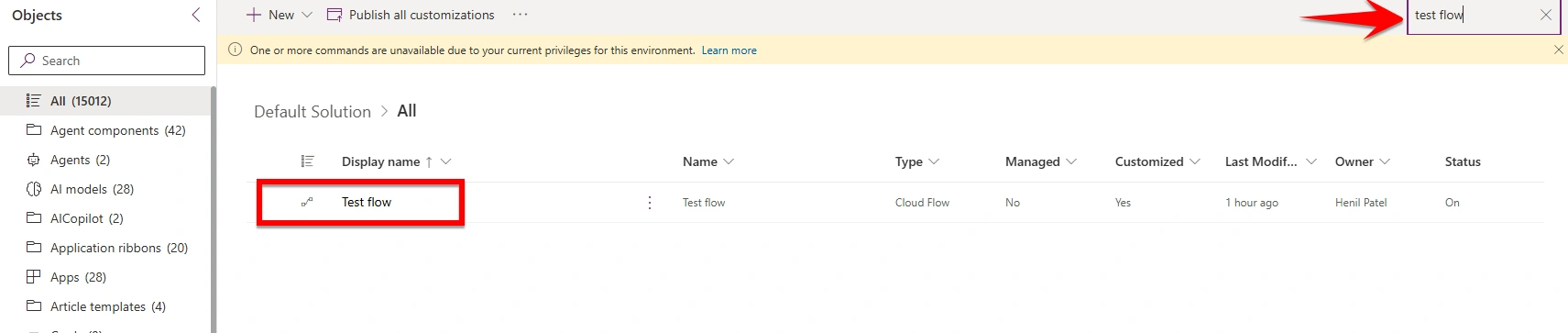This screenshot has width=1568, height=333.
Task: Open AICopilot (2) folder
Action: [x=105, y=218]
